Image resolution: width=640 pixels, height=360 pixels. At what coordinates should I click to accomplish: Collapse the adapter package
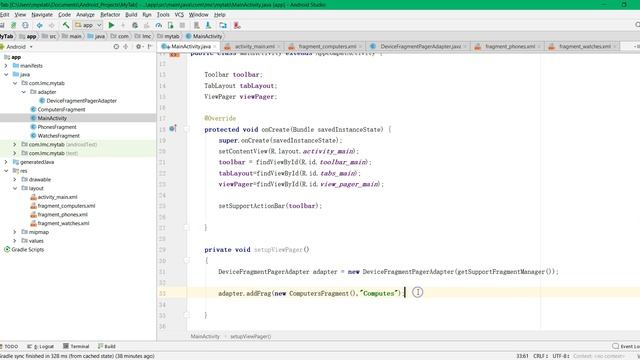[x=24, y=92]
